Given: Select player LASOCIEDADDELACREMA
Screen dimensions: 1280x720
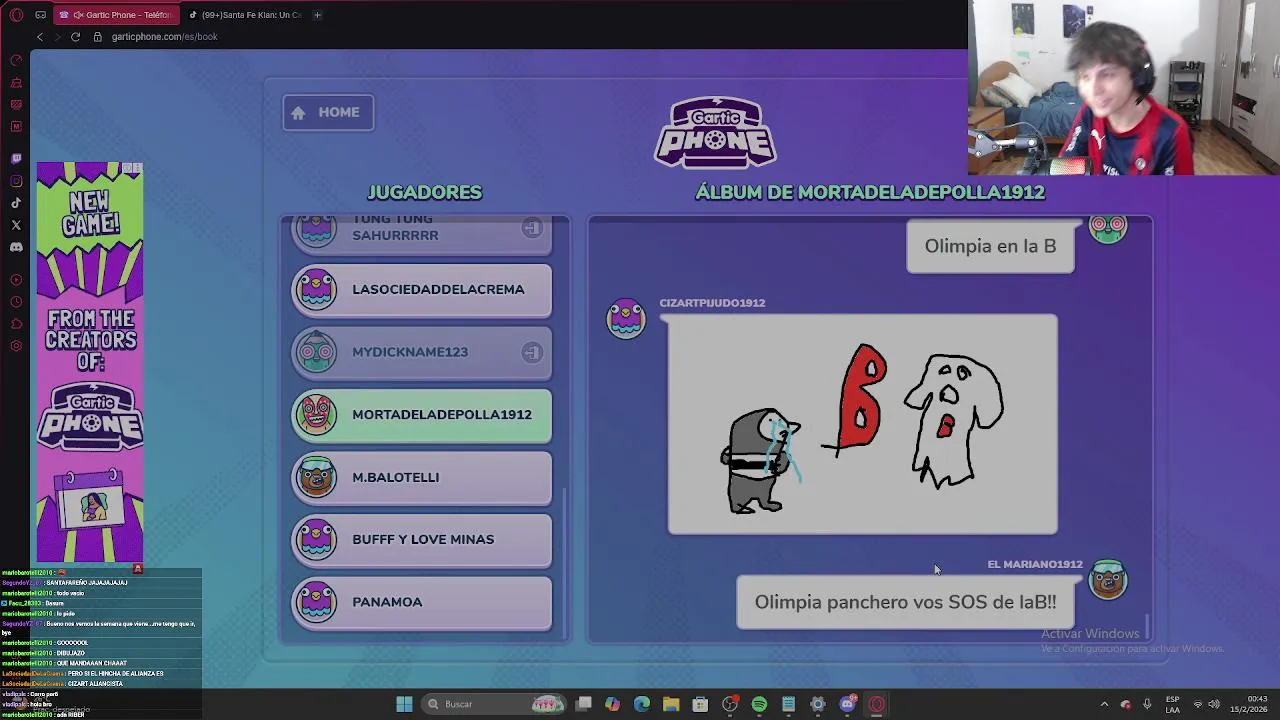Looking at the screenshot, I should 421,290.
